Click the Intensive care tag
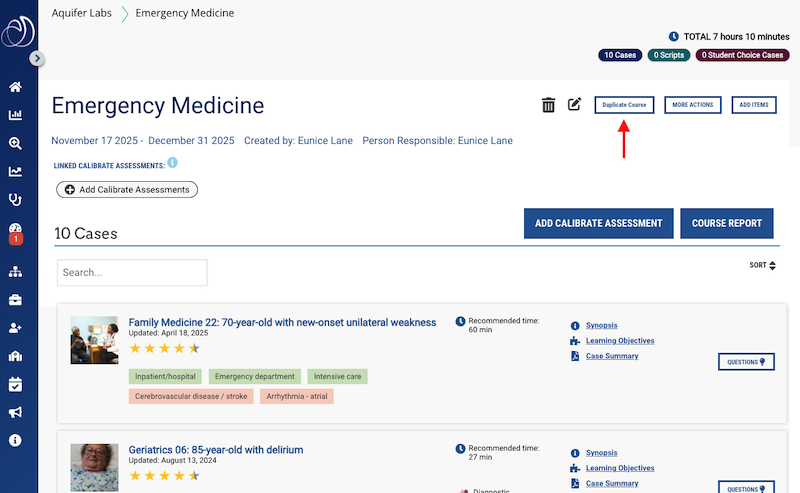The width and height of the screenshot is (800, 493). tap(337, 377)
